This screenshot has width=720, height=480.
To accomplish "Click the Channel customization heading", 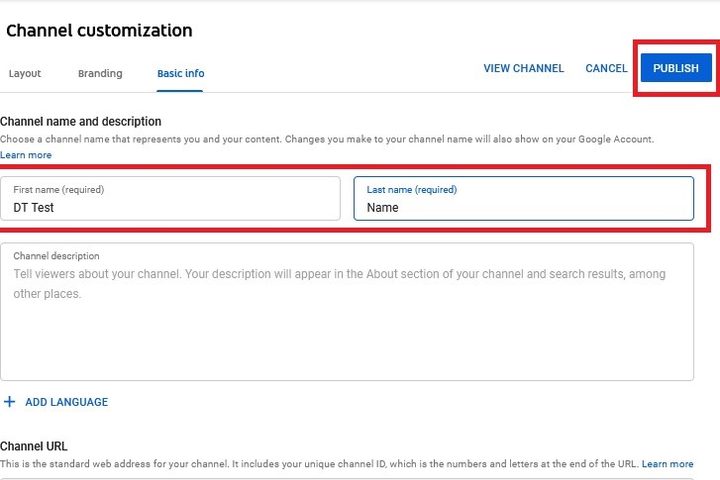I will coord(99,30).
